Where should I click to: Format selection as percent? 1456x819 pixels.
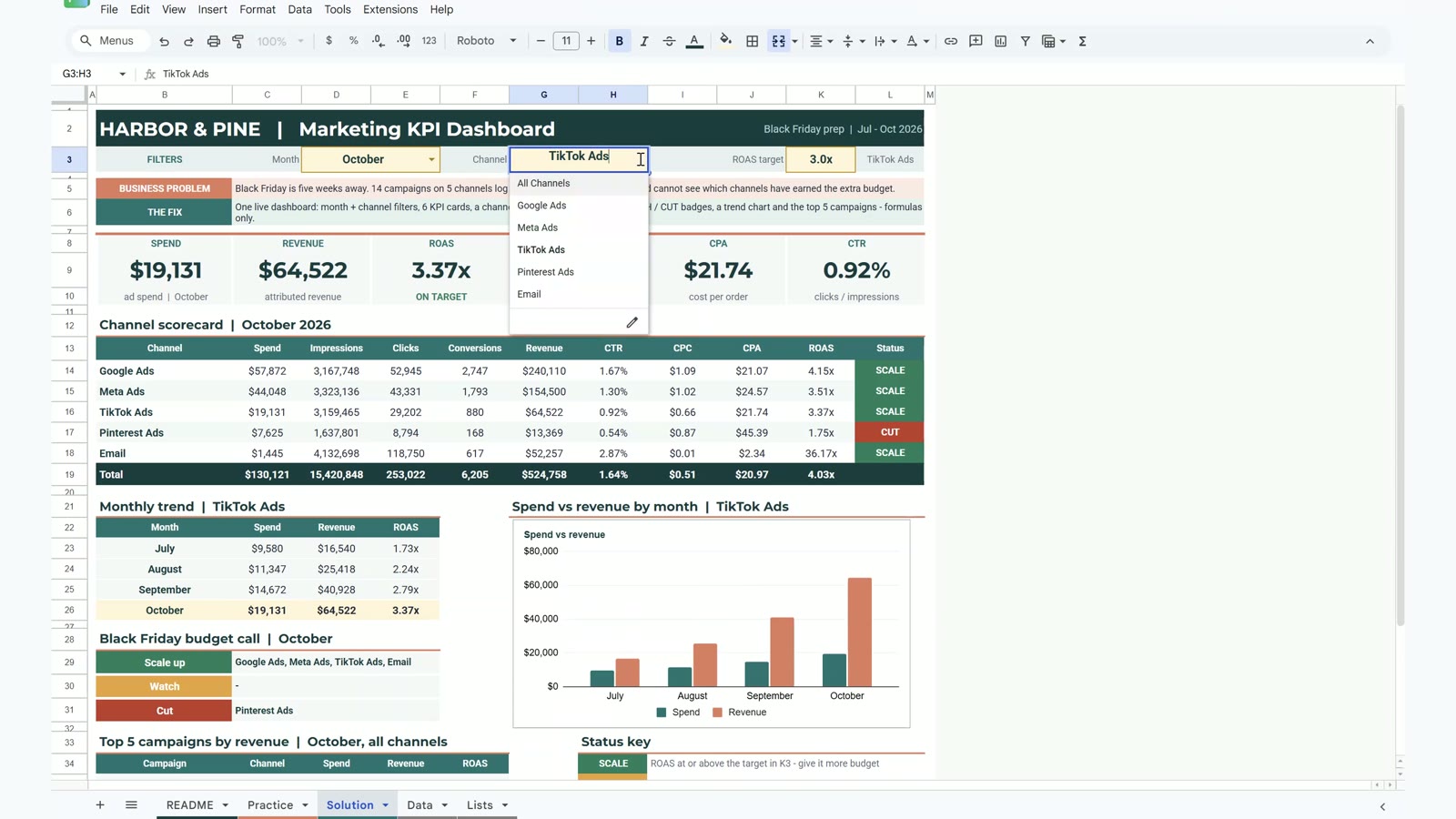click(353, 41)
